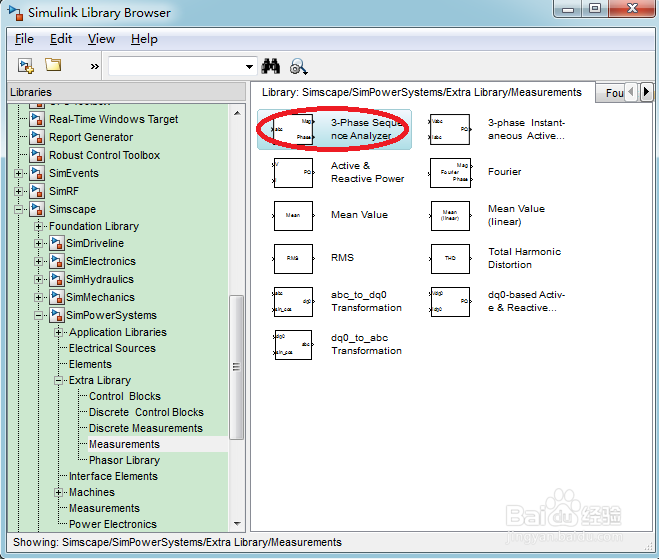Image resolution: width=659 pixels, height=559 pixels.
Task: Select the Active & Reactive Power block icon
Action: (293, 173)
